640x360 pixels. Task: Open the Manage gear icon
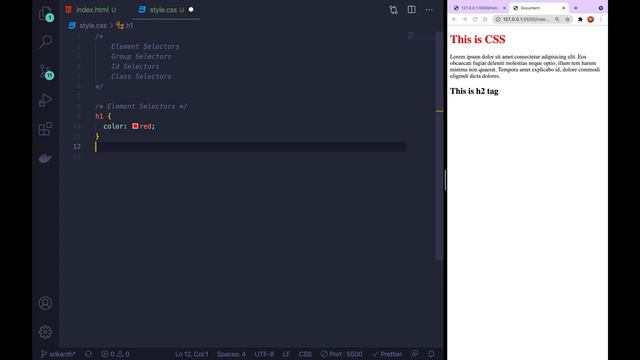point(45,332)
